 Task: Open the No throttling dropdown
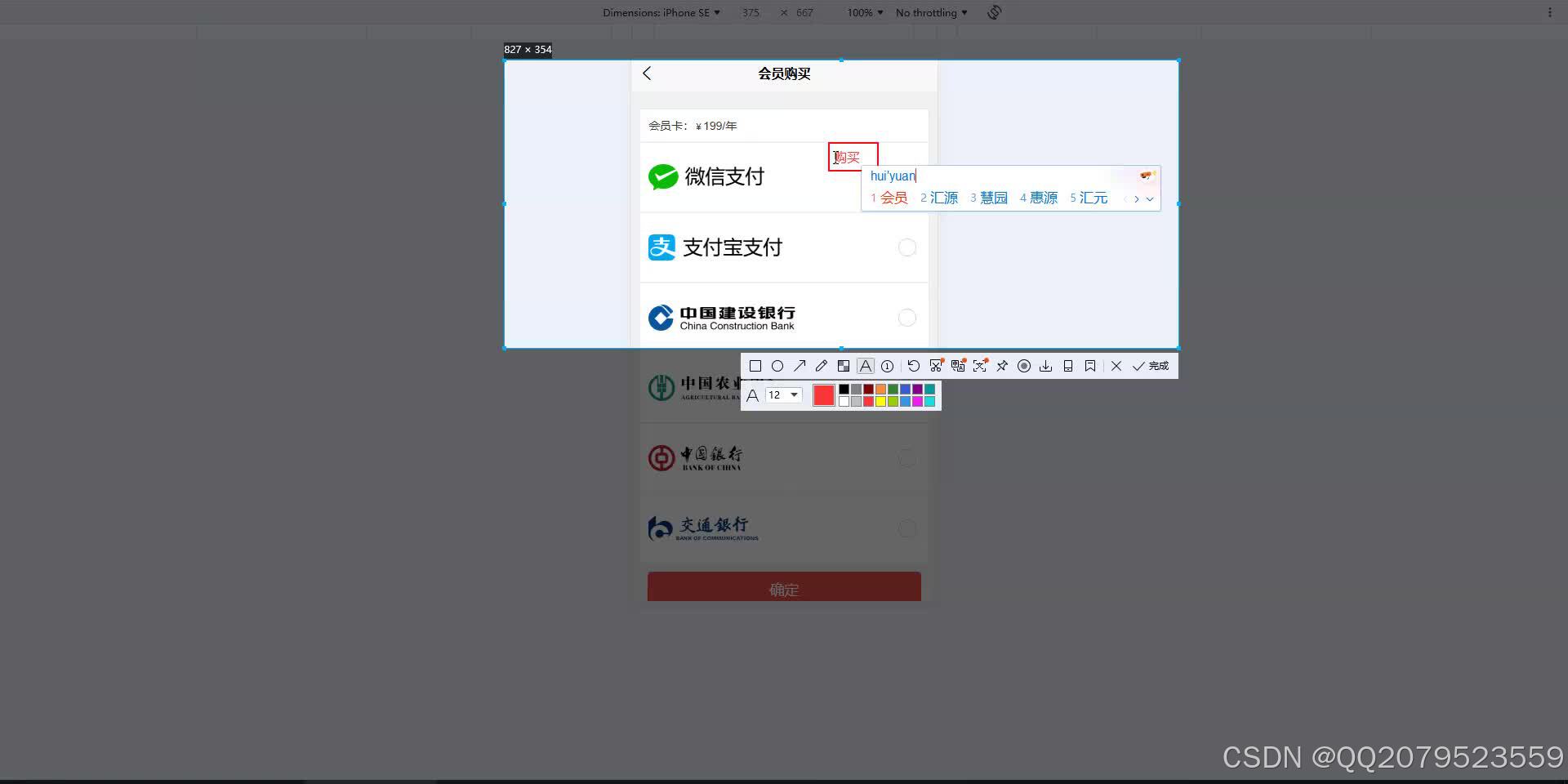click(x=930, y=12)
